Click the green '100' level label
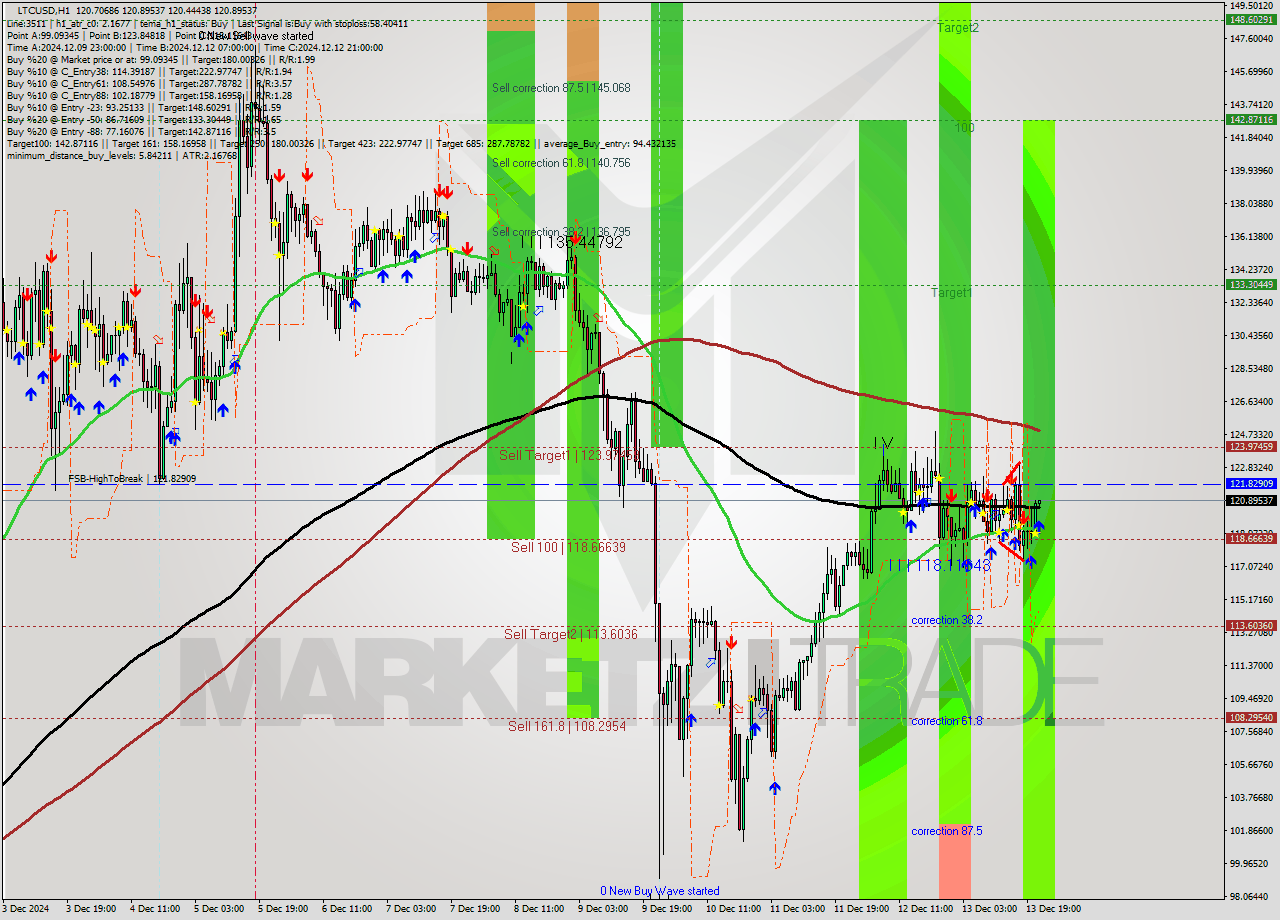The height and width of the screenshot is (920, 1280). (964, 128)
